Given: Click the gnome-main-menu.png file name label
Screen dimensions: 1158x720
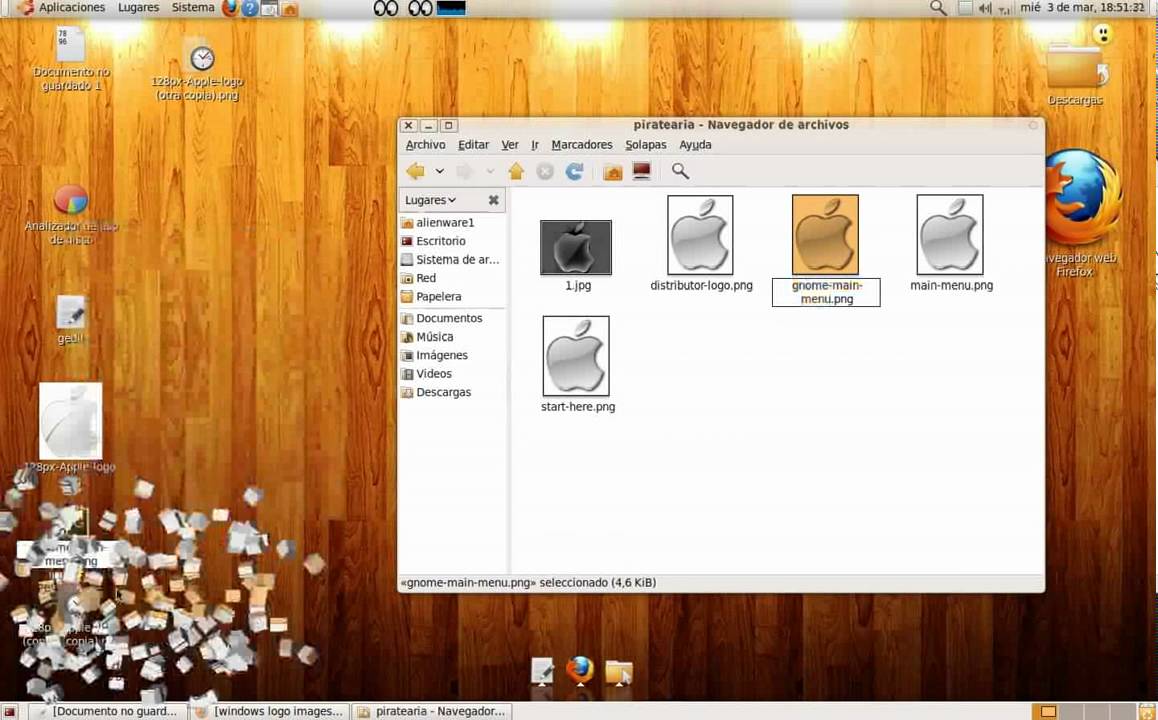Looking at the screenshot, I should (x=826, y=292).
